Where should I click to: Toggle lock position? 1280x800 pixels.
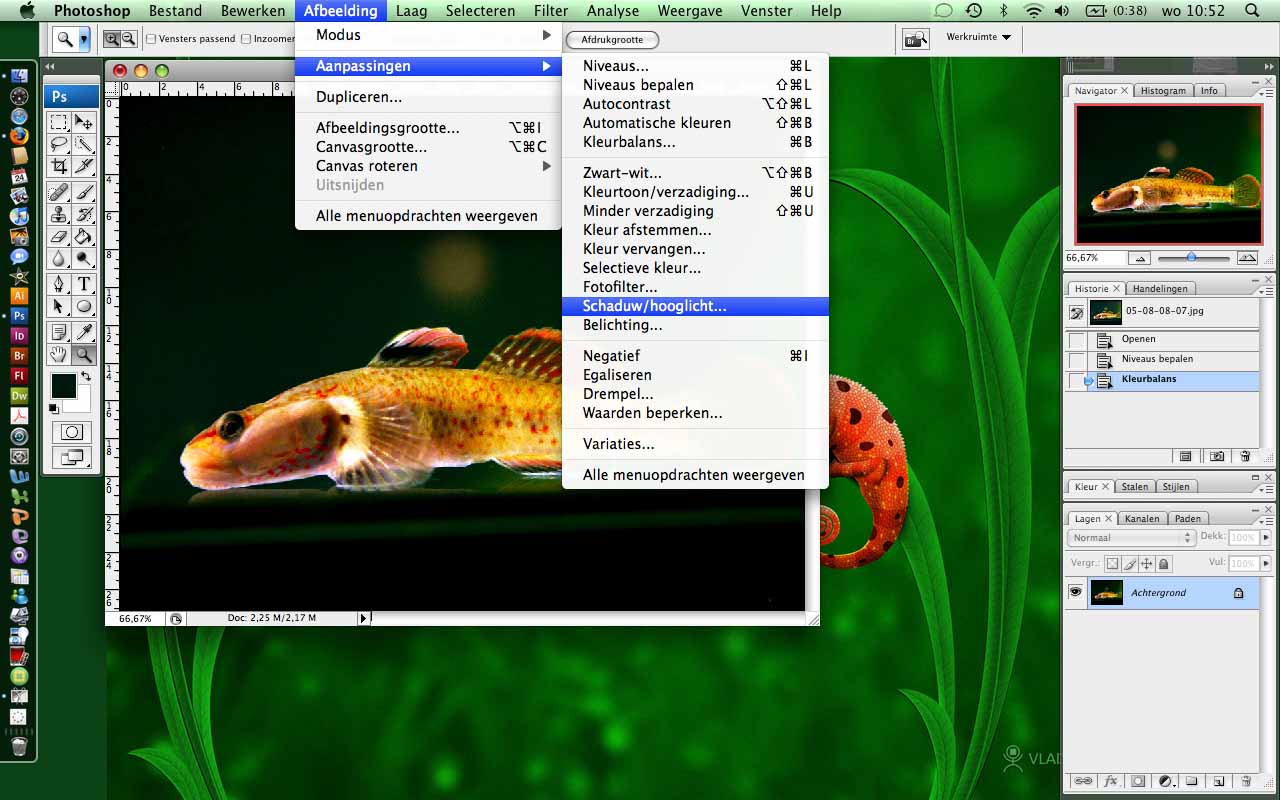(1147, 564)
